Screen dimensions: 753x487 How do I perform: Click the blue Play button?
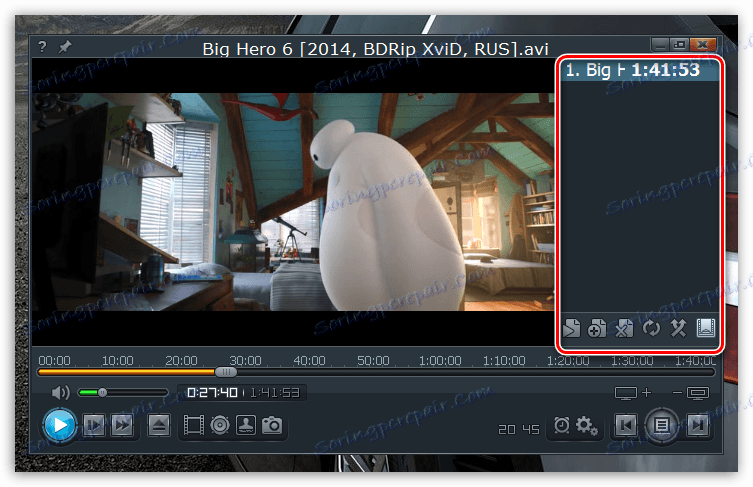click(60, 425)
